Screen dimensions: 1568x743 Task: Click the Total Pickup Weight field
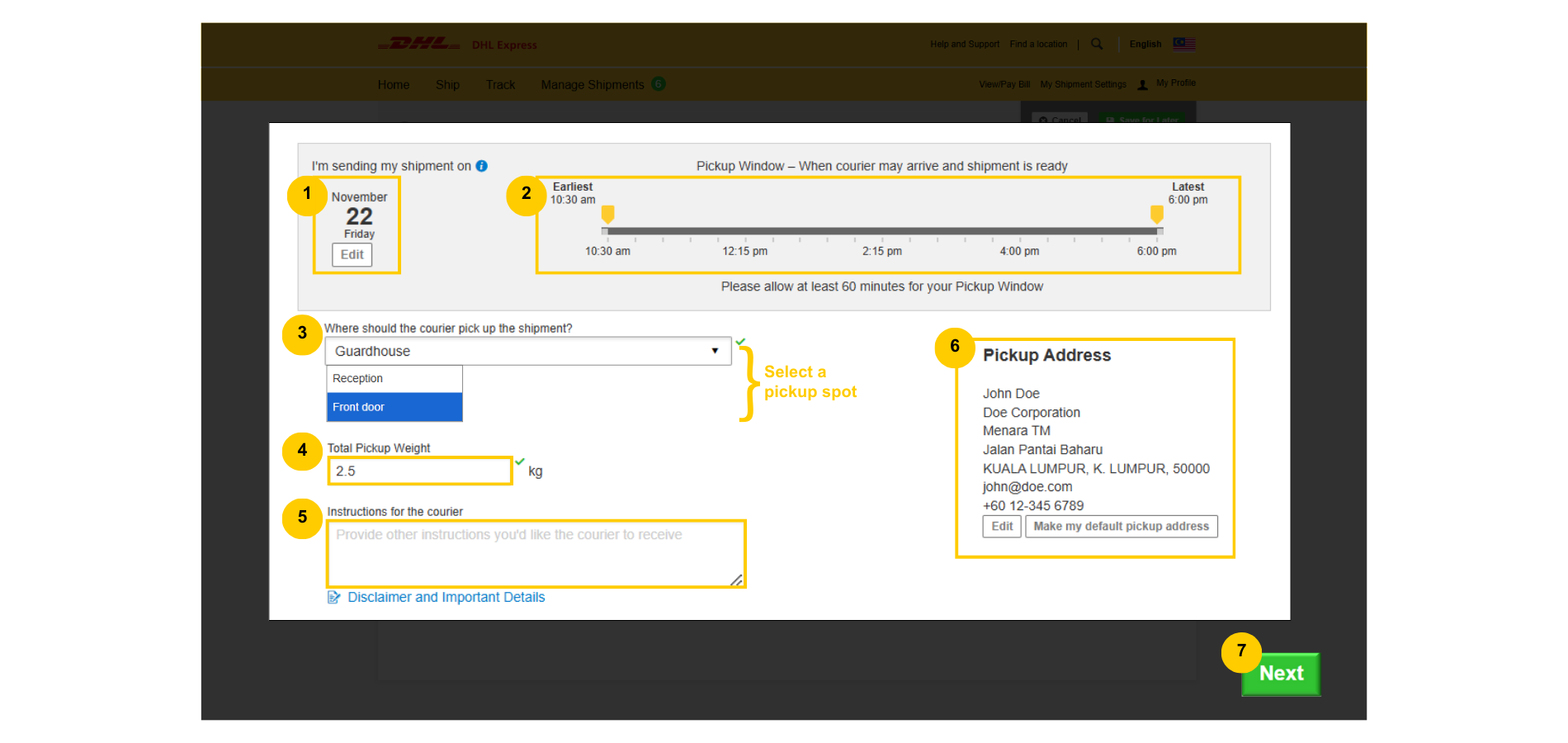coord(420,471)
